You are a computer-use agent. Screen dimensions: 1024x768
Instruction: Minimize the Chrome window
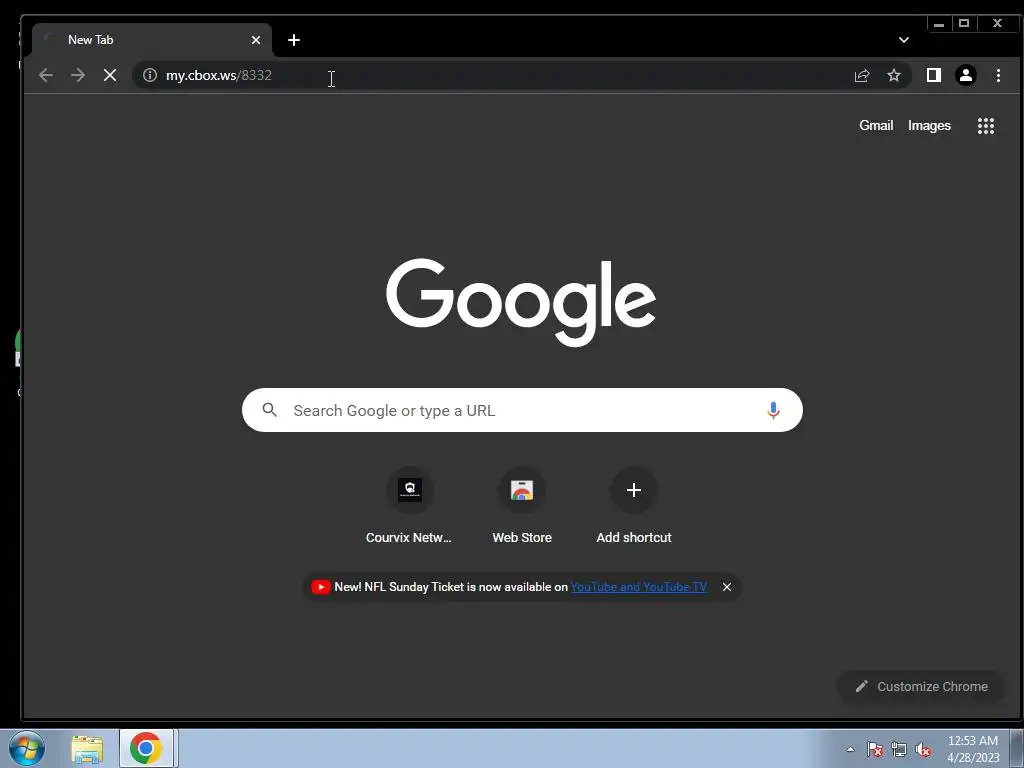tap(938, 24)
